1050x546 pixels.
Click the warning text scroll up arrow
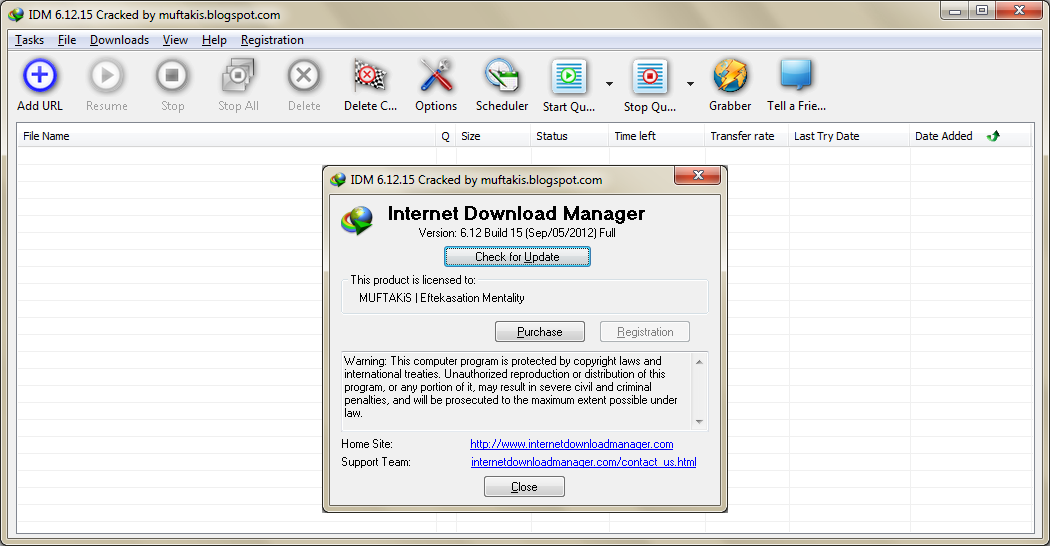[699, 362]
